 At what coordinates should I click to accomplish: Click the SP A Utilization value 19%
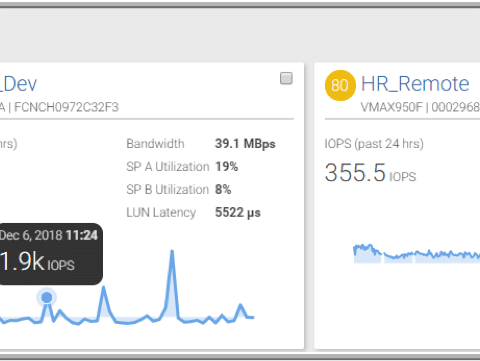(x=227, y=166)
